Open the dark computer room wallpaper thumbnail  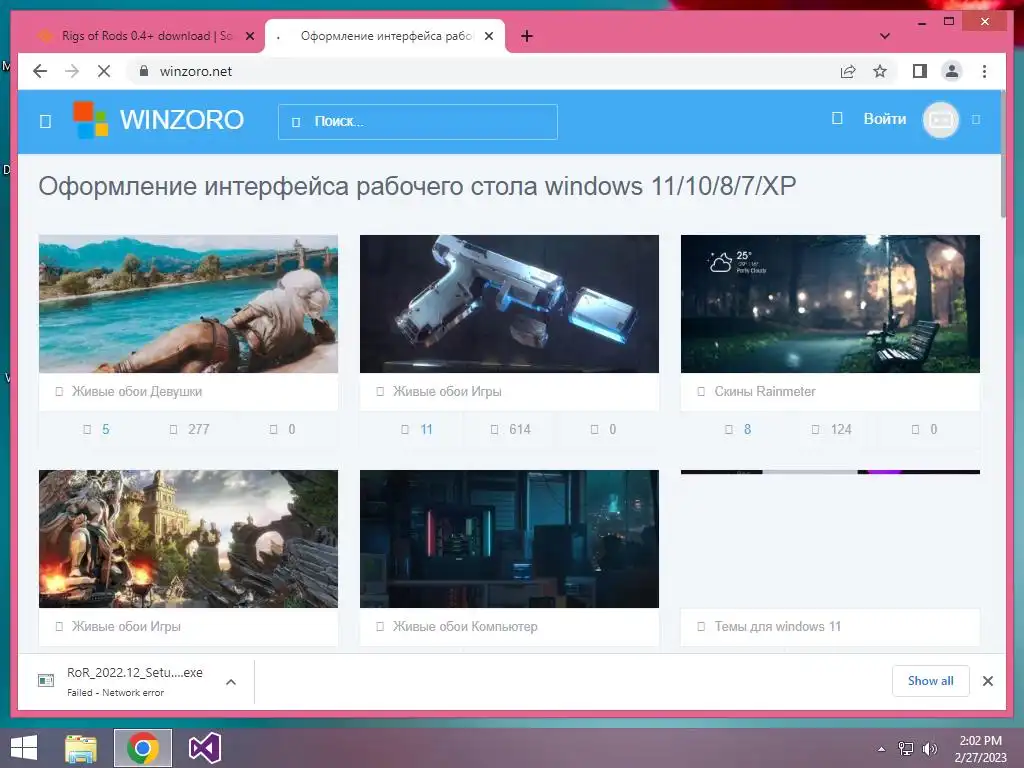click(509, 539)
